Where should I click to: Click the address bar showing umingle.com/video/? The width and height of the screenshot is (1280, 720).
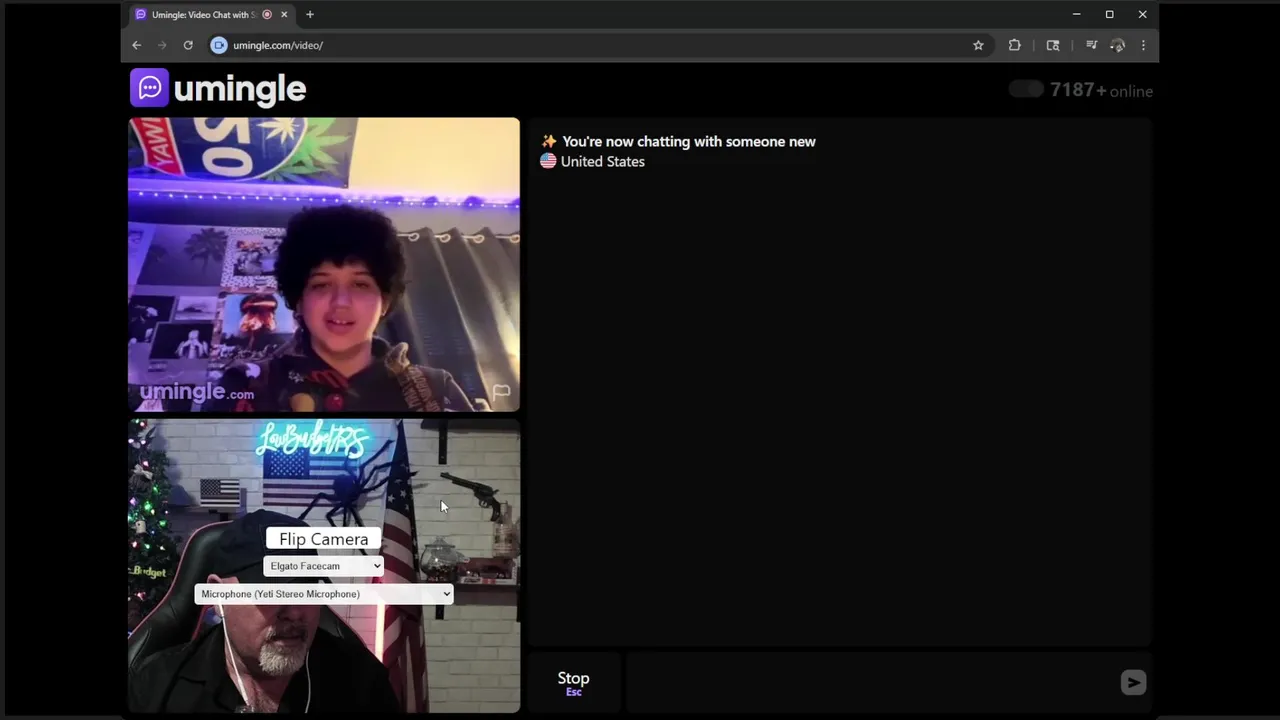(x=600, y=45)
